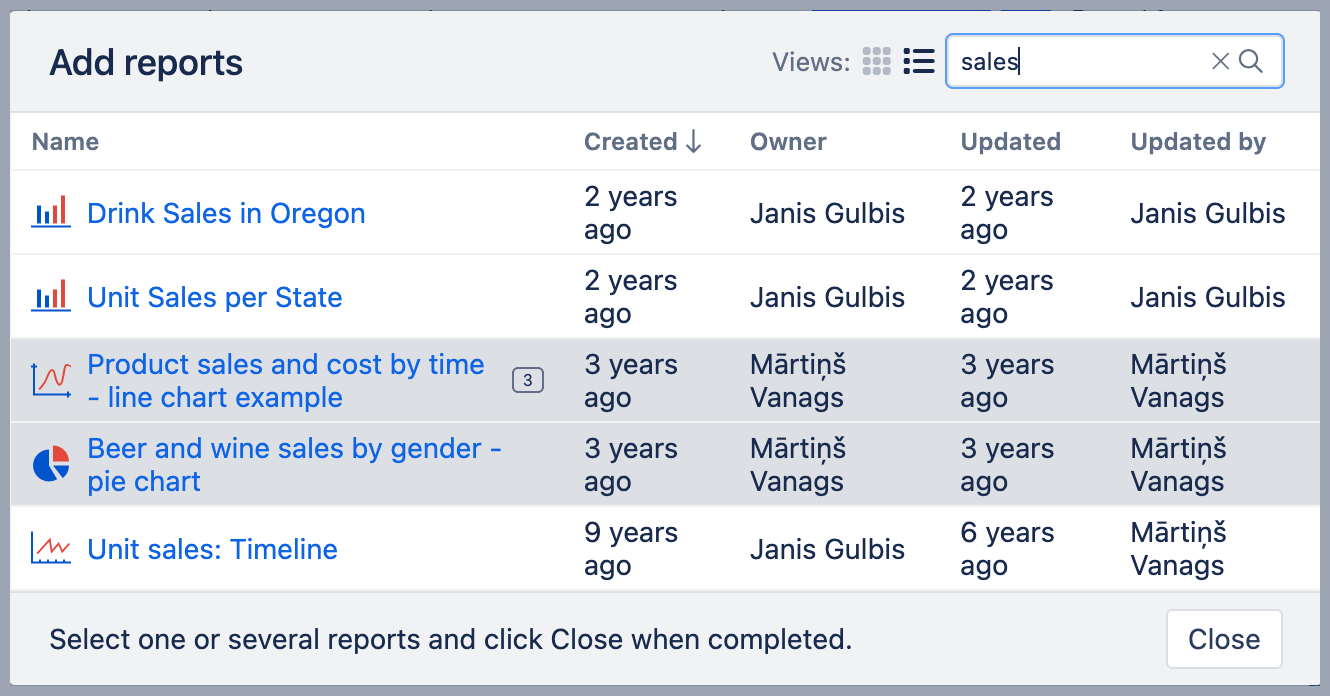Select the Drink Sales in Oregon report
The width and height of the screenshot is (1330, 696).
[x=226, y=213]
